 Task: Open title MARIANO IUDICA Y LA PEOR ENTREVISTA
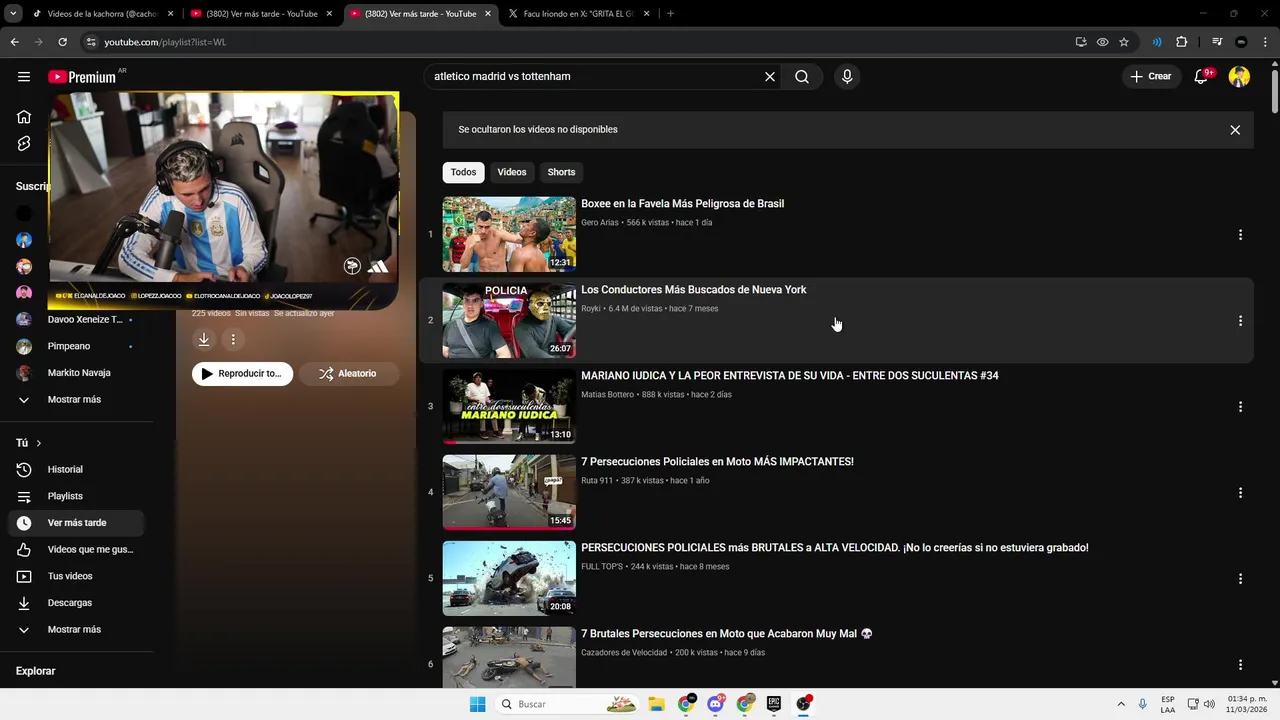click(x=790, y=376)
